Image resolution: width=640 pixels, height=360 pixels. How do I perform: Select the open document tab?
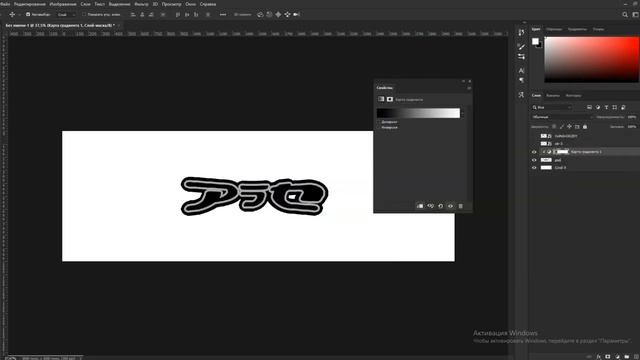pyautogui.click(x=60, y=25)
